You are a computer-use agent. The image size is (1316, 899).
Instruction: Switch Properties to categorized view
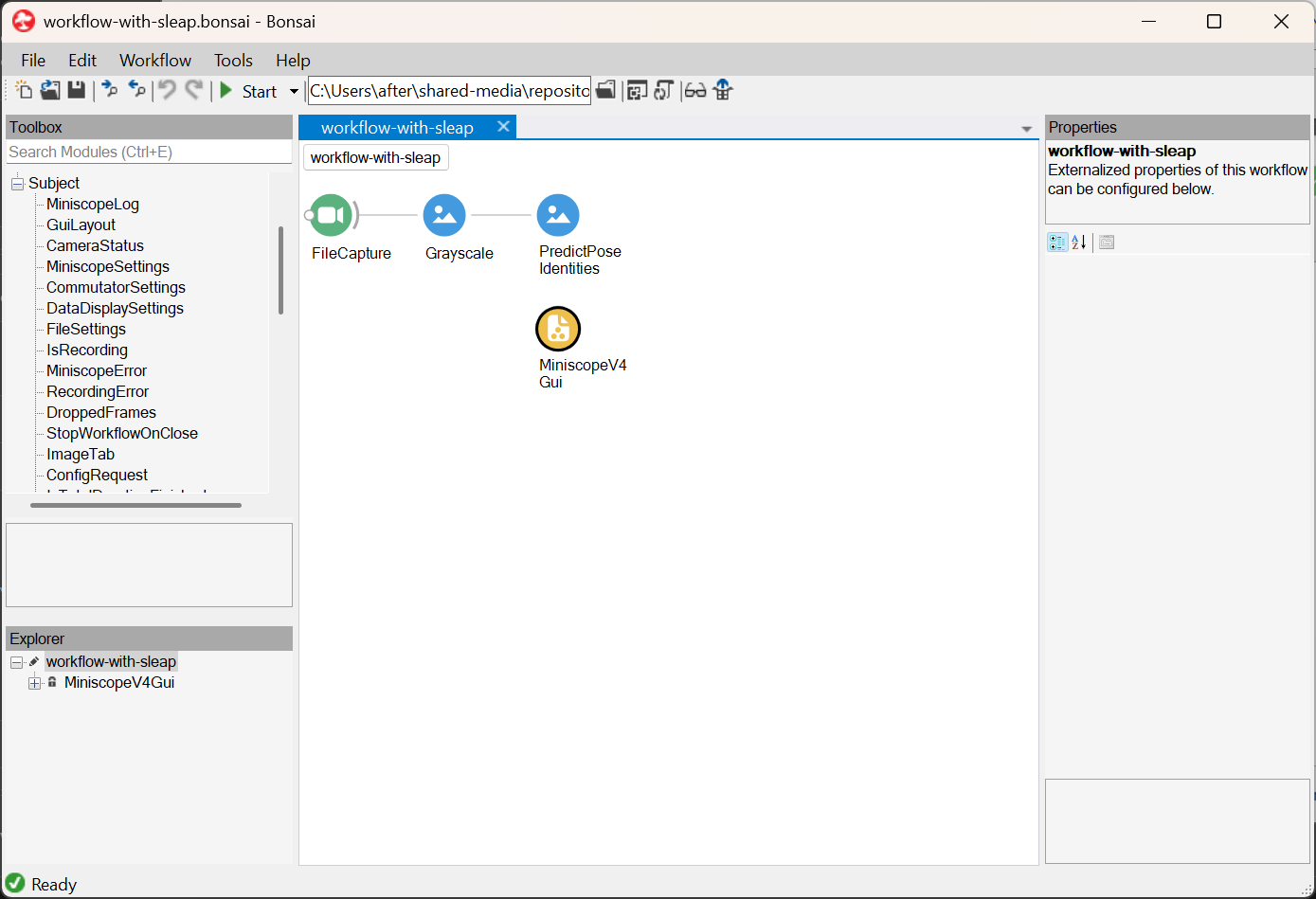(1057, 243)
